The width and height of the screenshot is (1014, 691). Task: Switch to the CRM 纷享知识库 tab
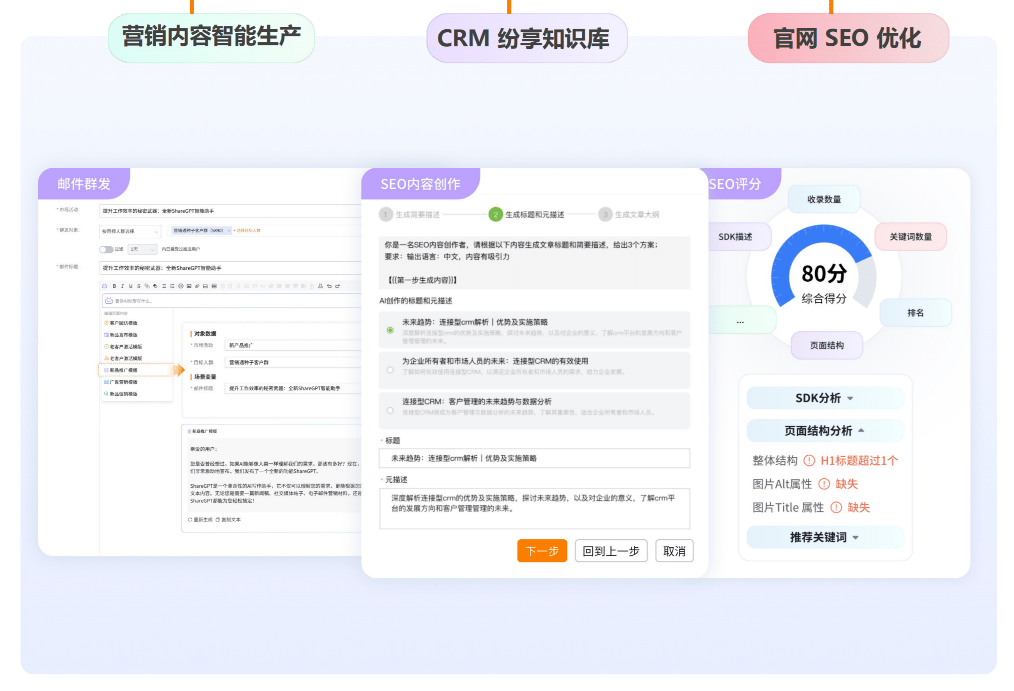(x=526, y=39)
